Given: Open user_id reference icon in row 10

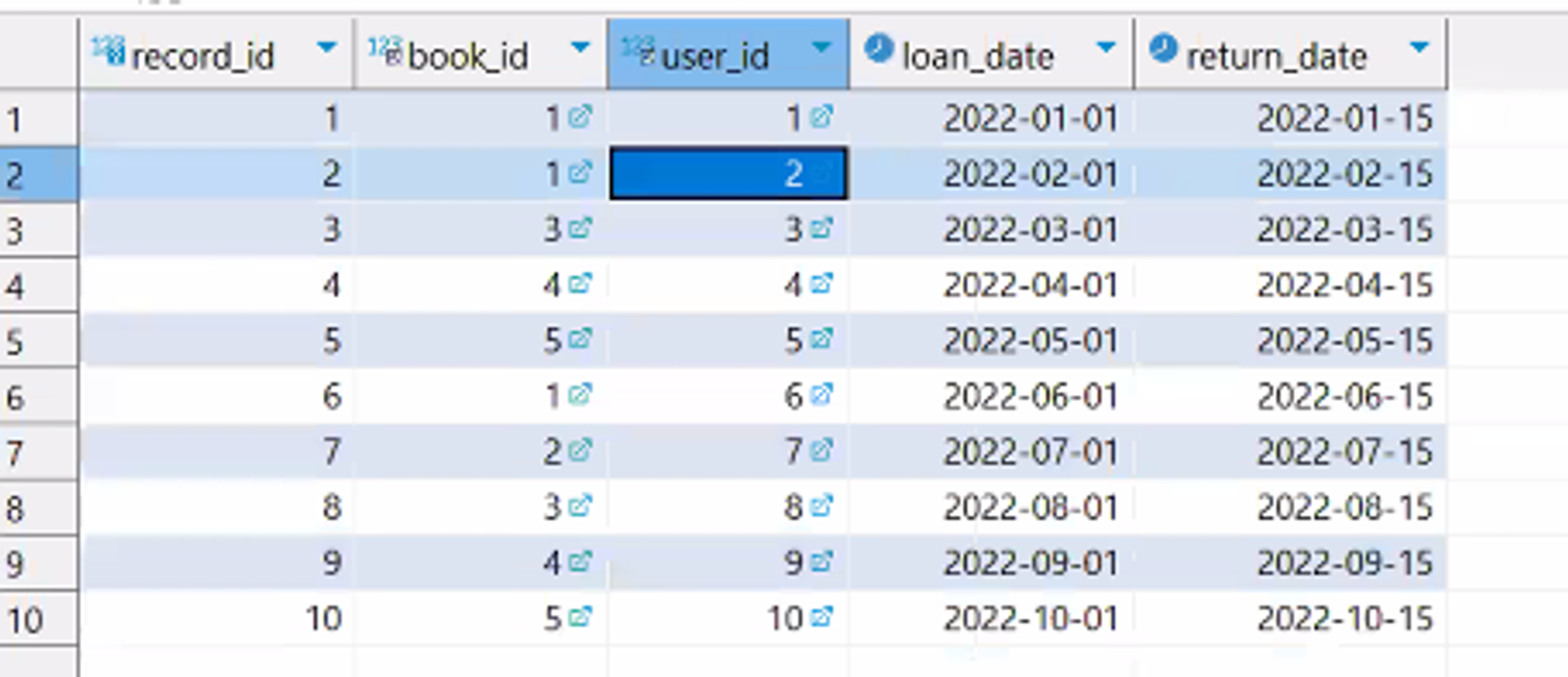Looking at the screenshot, I should coord(821,617).
